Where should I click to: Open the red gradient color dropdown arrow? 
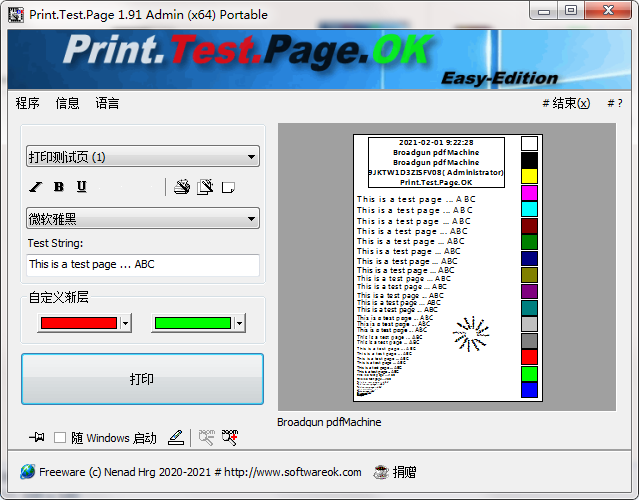(125, 323)
